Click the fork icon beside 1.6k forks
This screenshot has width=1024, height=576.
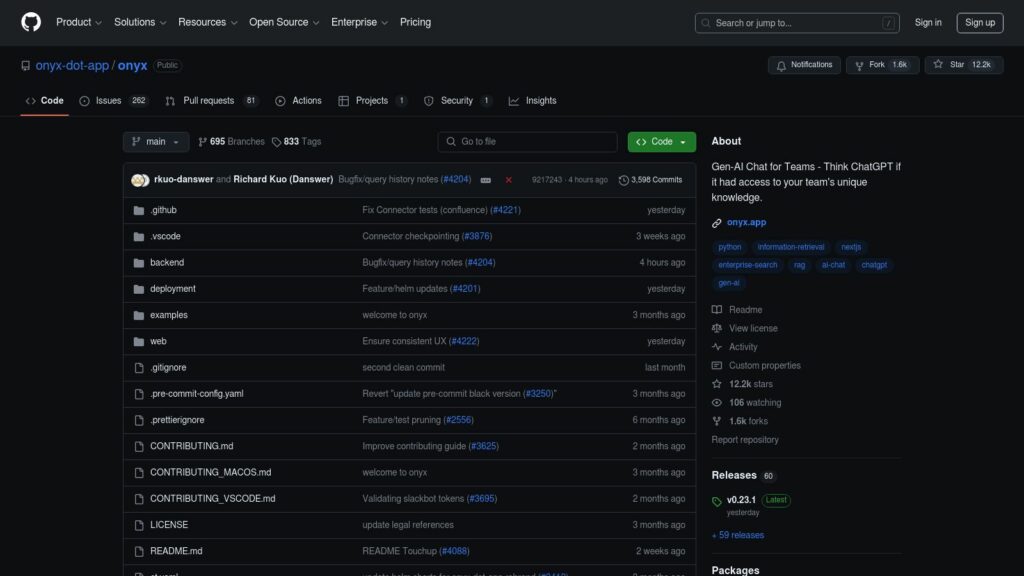716,421
